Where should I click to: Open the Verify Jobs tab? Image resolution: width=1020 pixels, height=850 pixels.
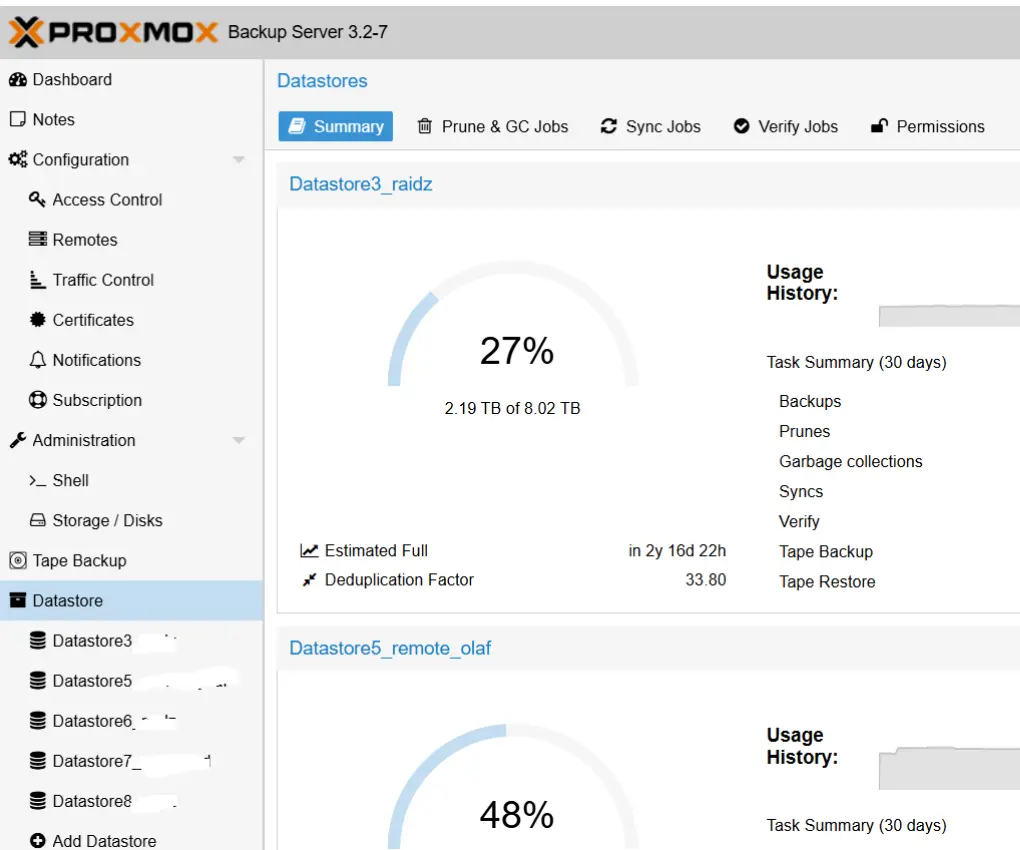click(786, 126)
